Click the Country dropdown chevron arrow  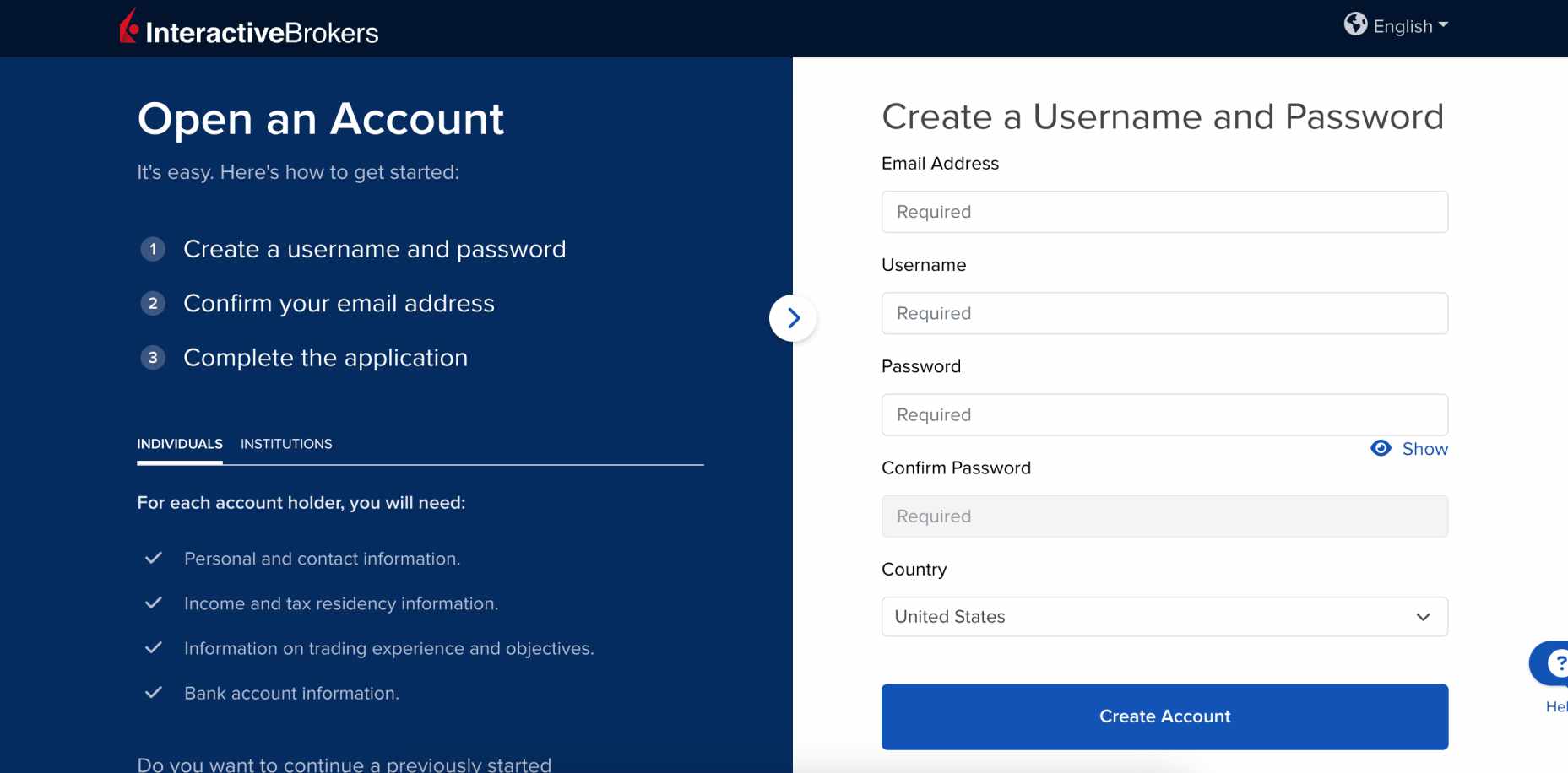[1423, 617]
